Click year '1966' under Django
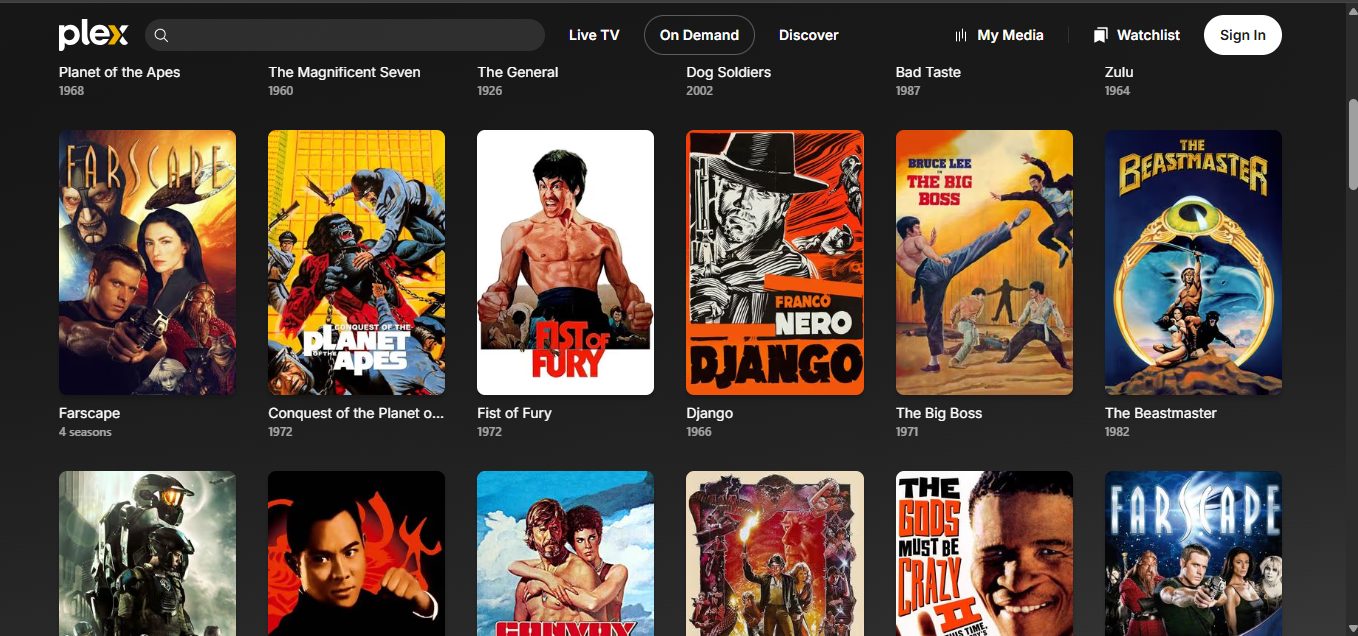 point(699,432)
